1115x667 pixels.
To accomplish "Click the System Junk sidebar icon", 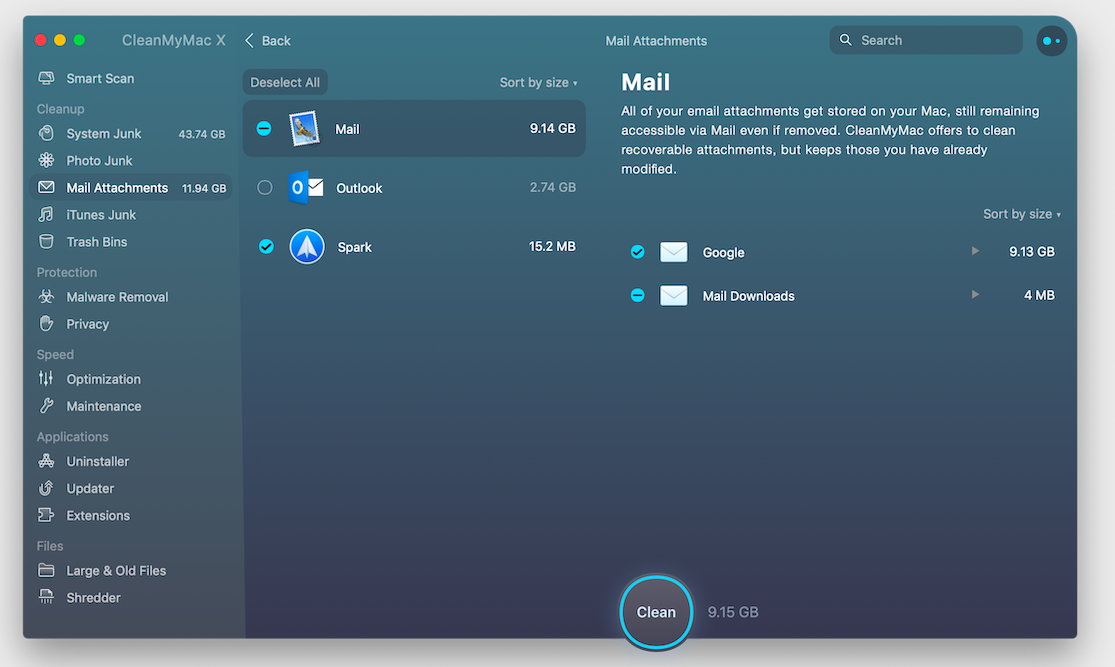I will click(x=46, y=133).
